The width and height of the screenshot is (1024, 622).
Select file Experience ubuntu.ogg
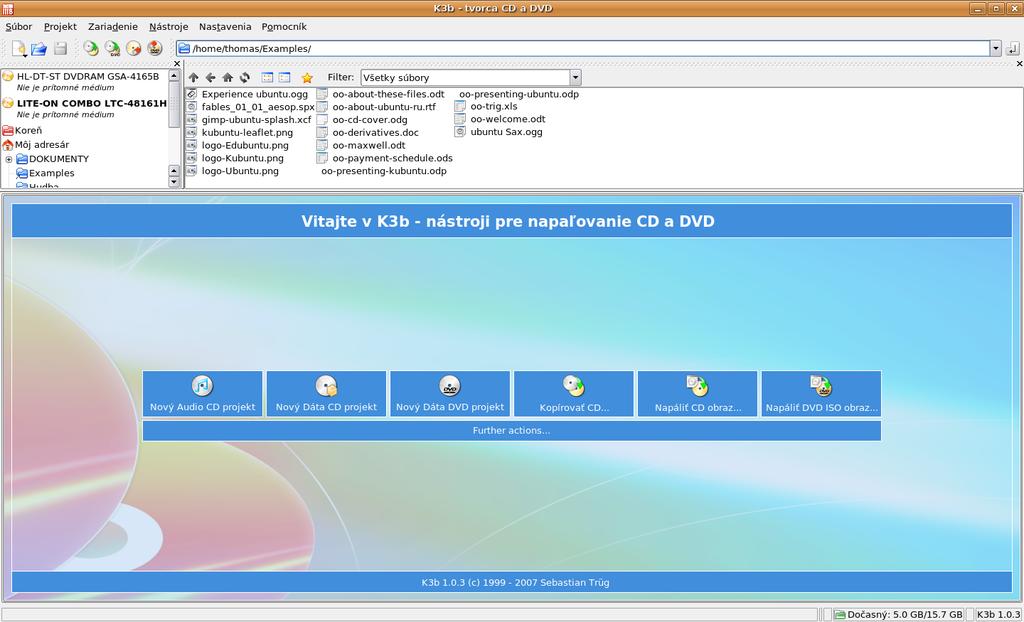[x=255, y=94]
